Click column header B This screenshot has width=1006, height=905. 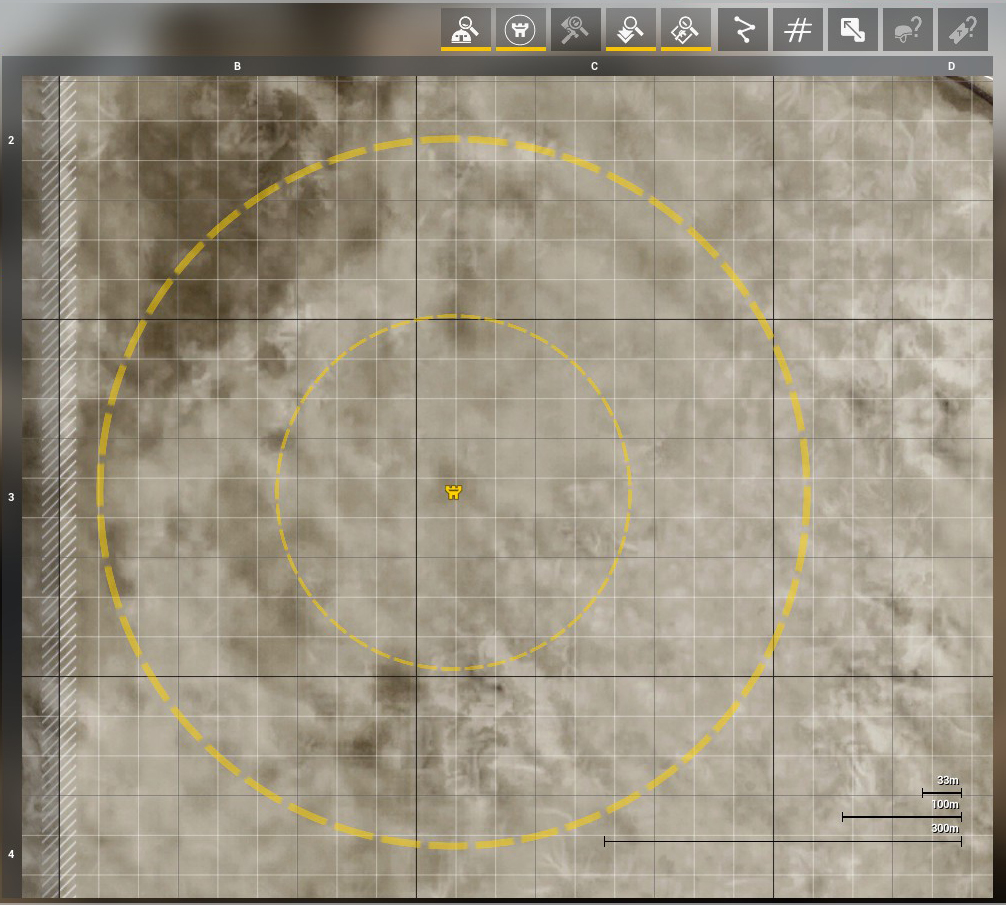(x=237, y=66)
